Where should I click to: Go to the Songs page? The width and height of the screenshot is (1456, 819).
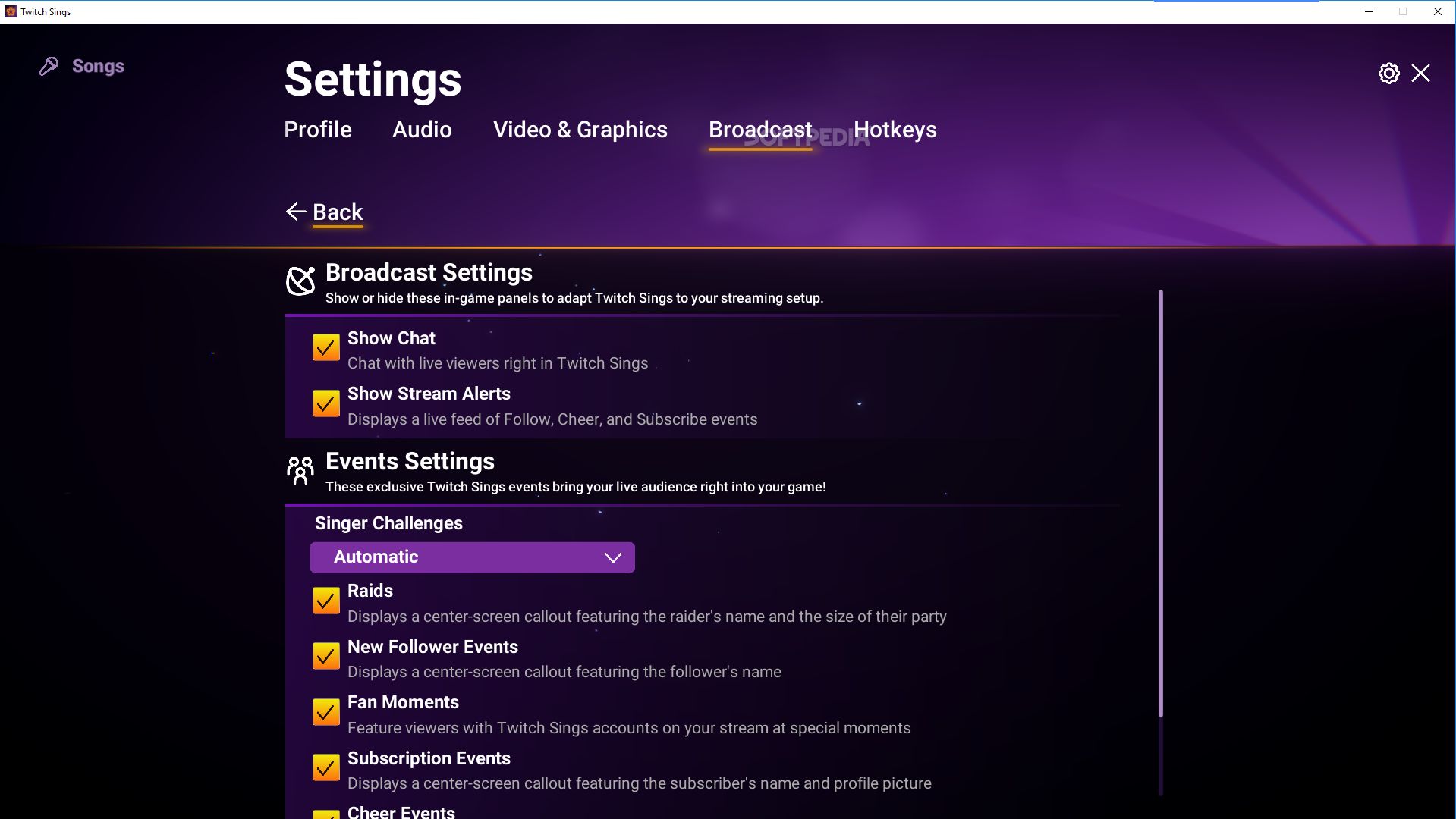click(x=98, y=67)
